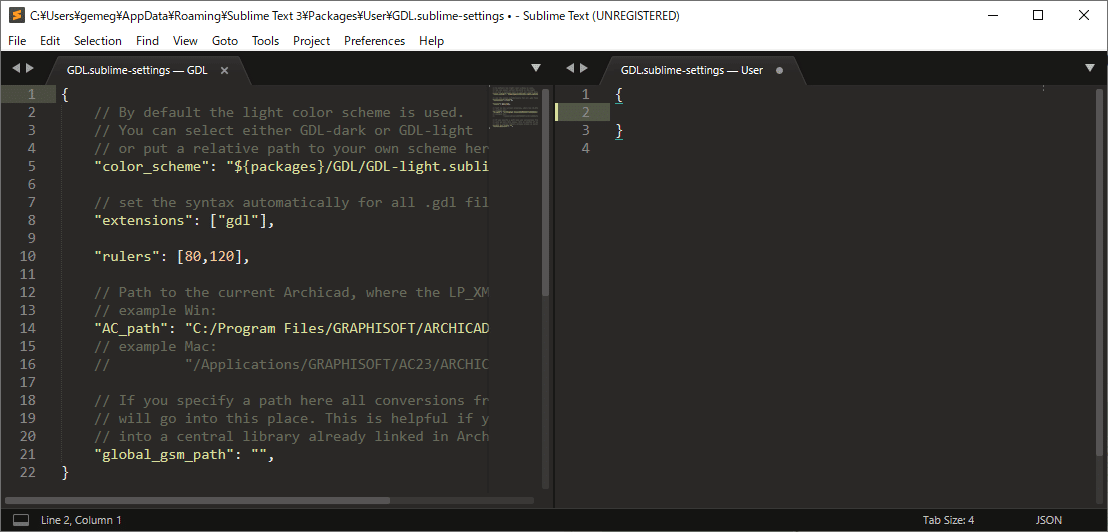Select the GDL.sublime-settings — User tab

[692, 70]
